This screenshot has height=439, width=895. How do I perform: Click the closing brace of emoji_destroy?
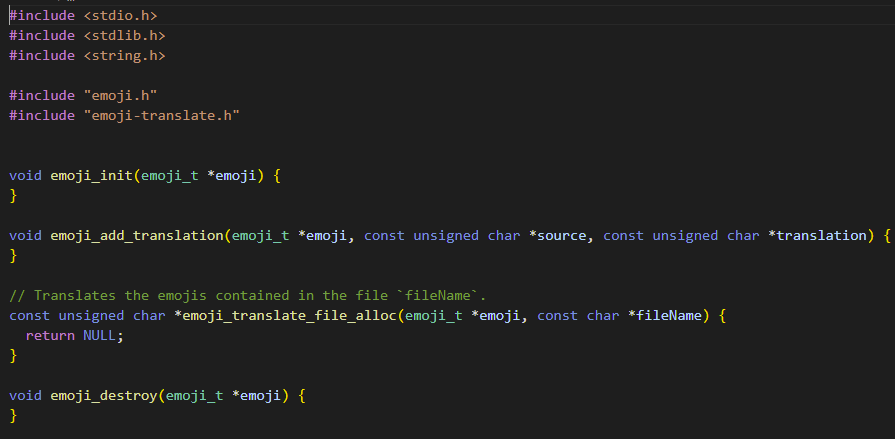(13, 415)
